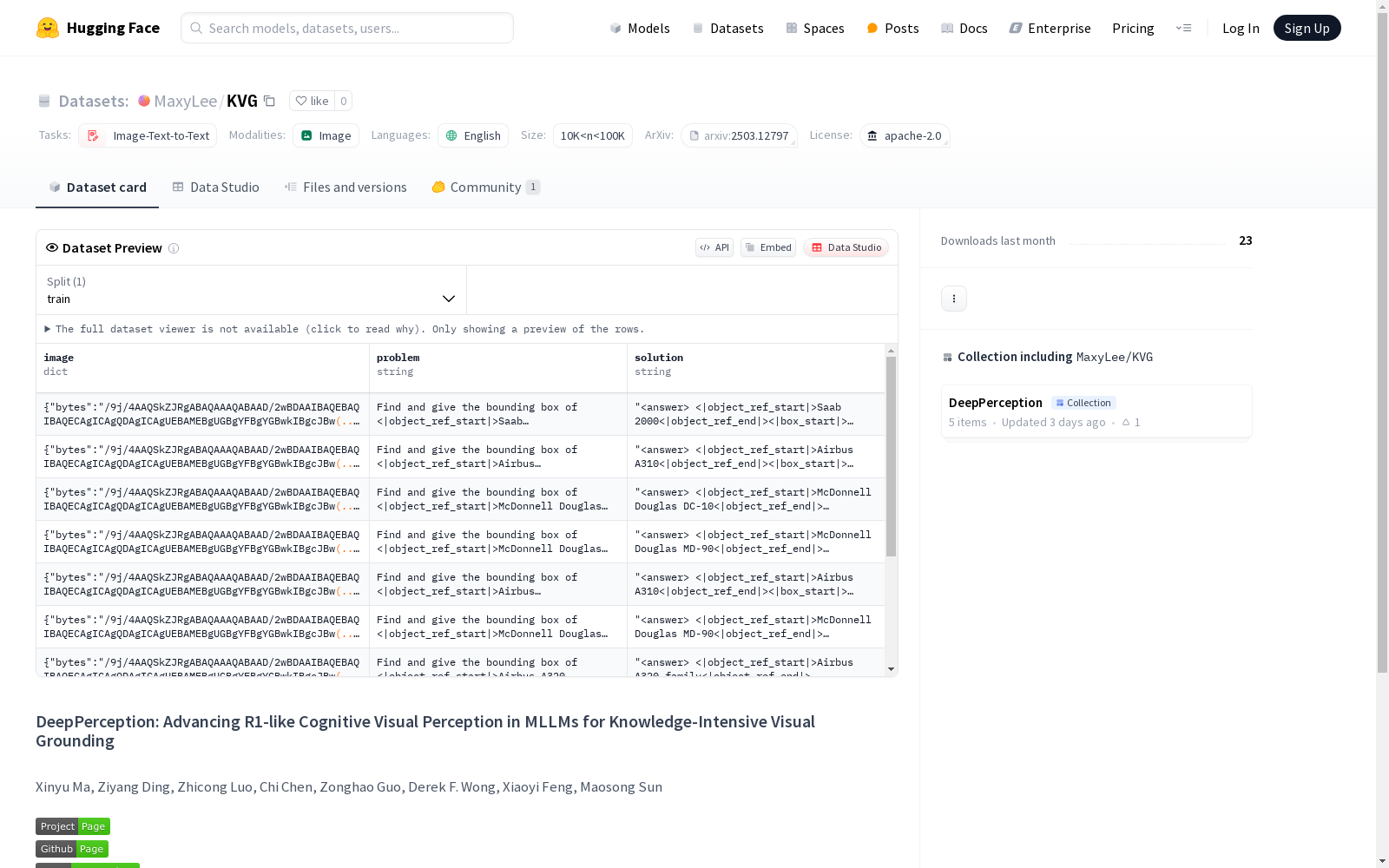This screenshot has height=868, width=1389.
Task: Copy dataset name with copy icon
Action: tap(270, 102)
